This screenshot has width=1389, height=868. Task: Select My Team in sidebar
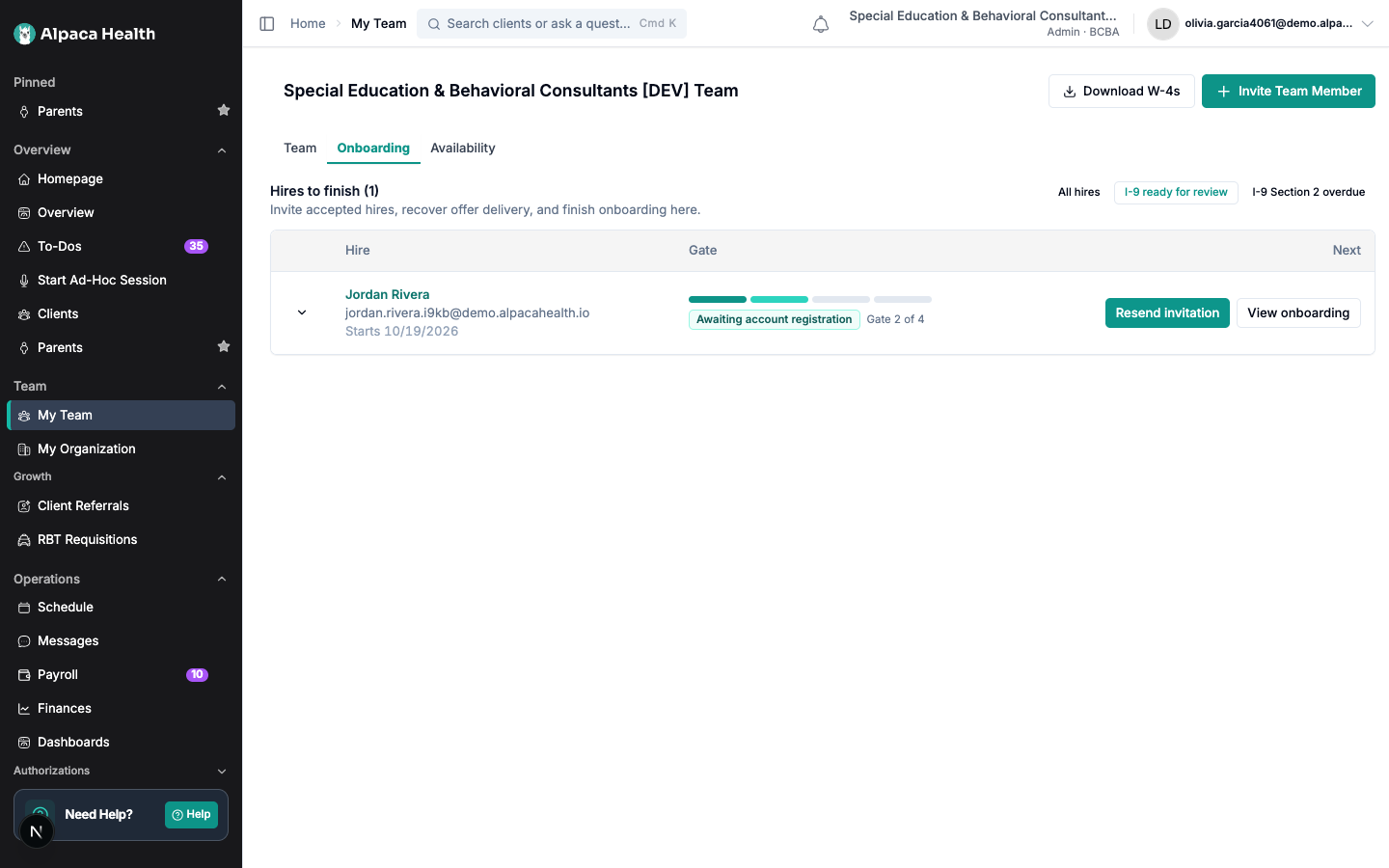[x=121, y=415]
